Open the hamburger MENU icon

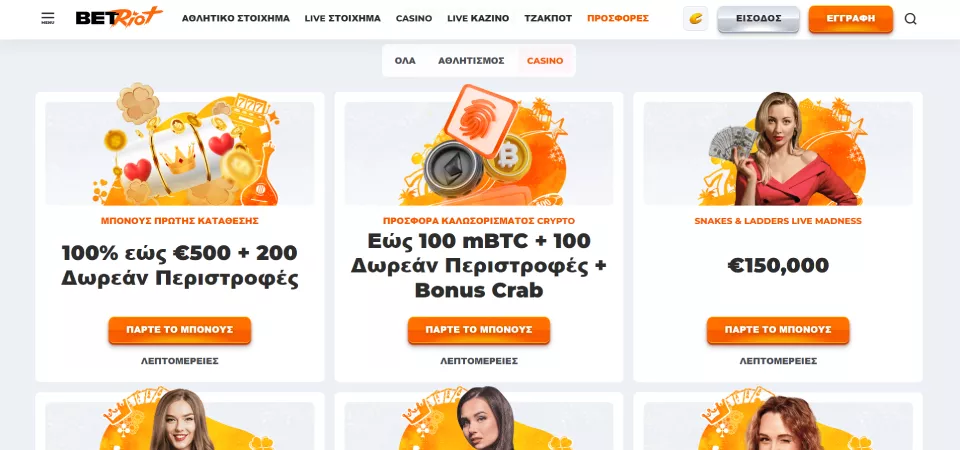[48, 18]
